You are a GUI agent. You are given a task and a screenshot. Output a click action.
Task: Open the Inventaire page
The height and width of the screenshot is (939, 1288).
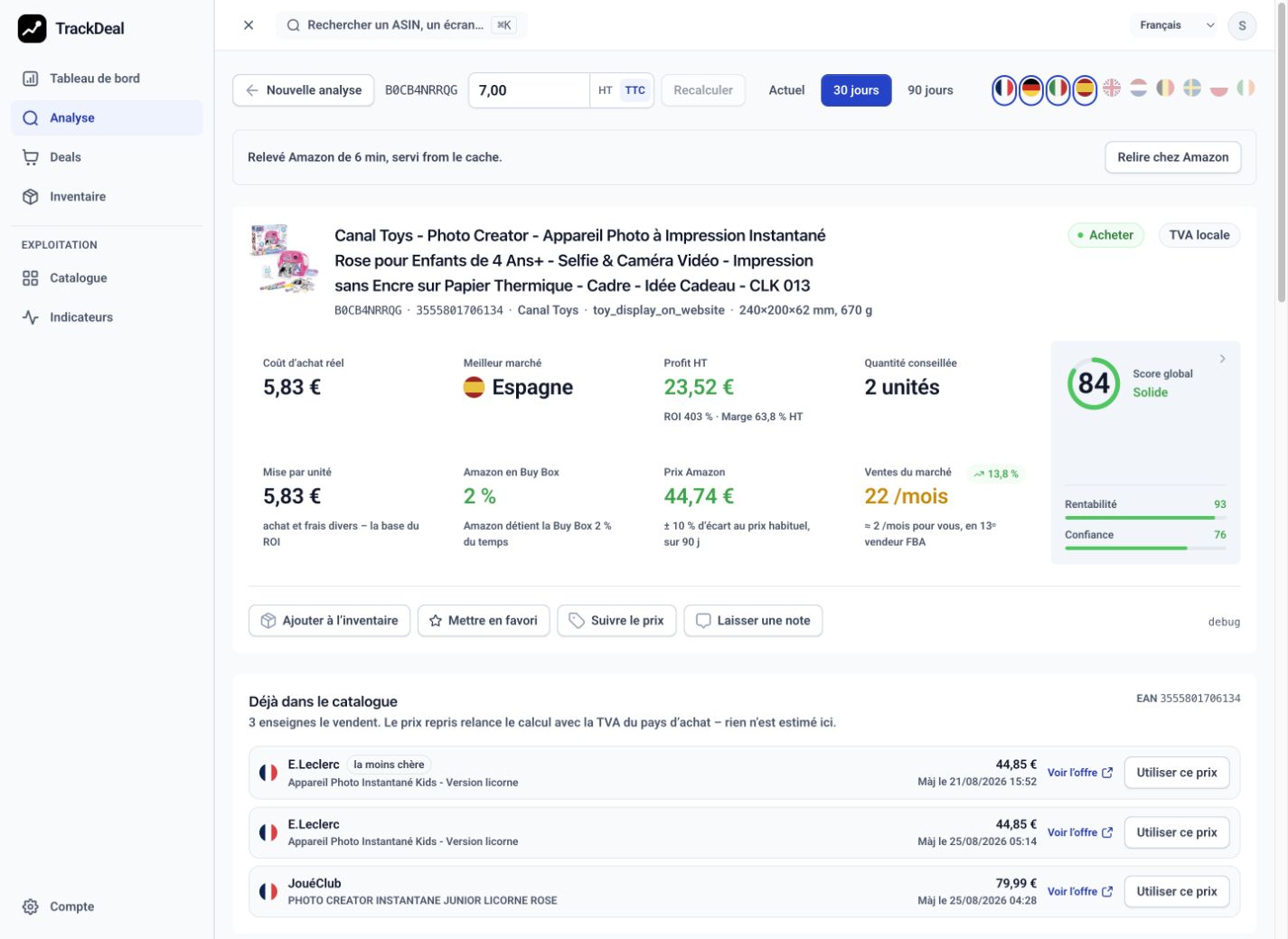click(107, 196)
